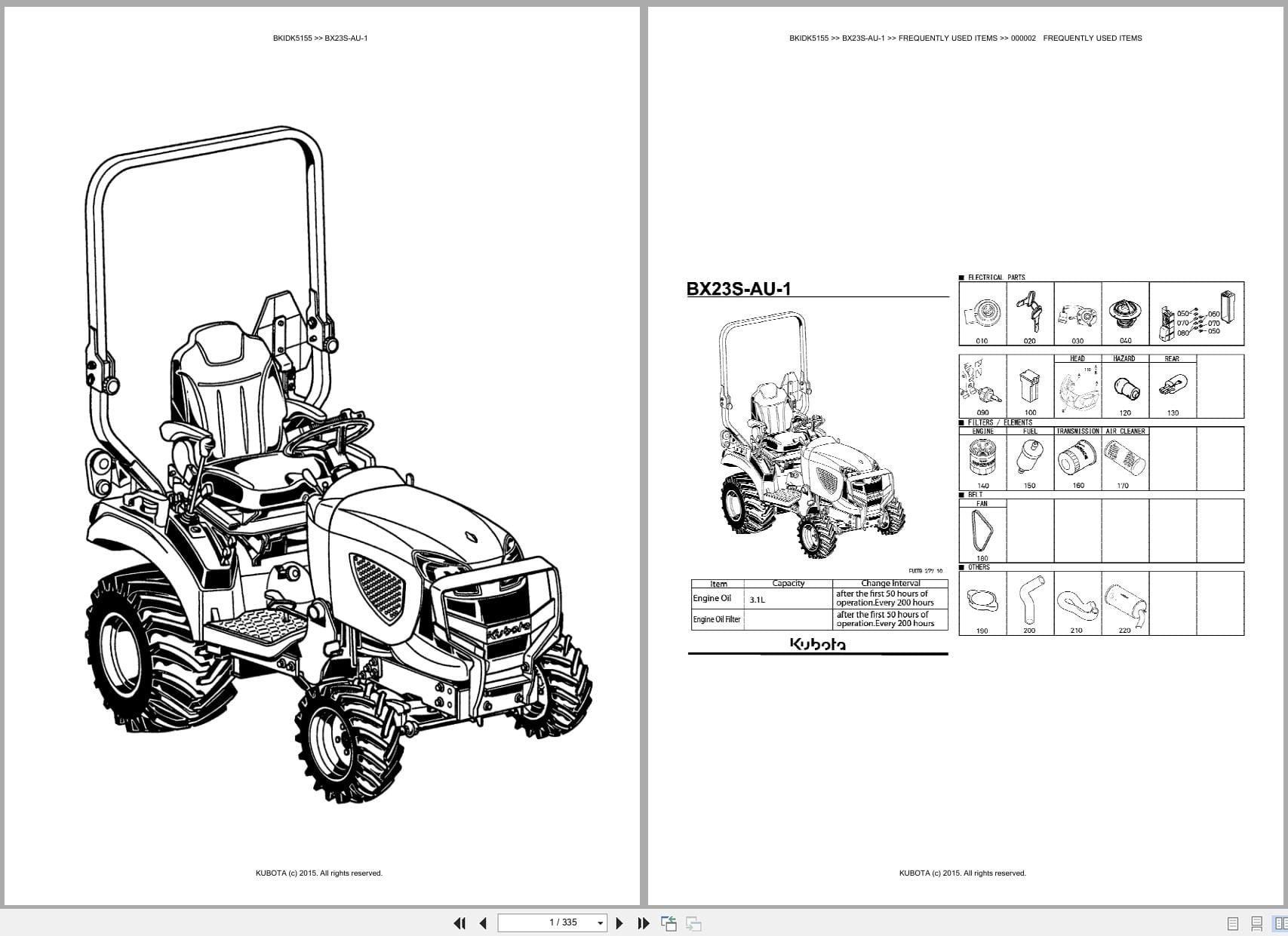Click left page header BKIDK5155 >> BX23S-AU-1
This screenshot has height=936, width=1288.
320,38
